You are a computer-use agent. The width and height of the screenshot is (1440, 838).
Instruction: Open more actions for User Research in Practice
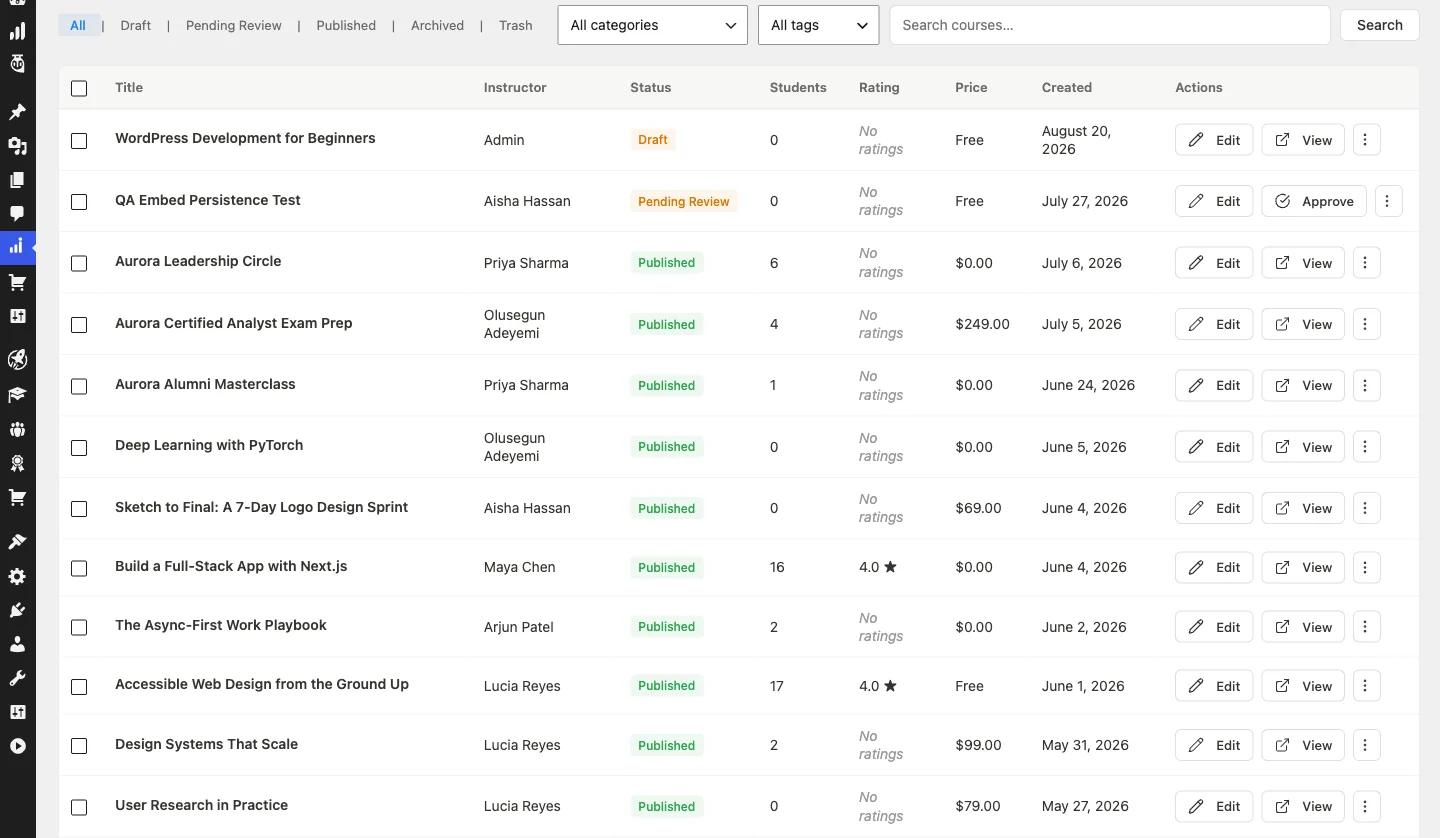coord(1366,806)
